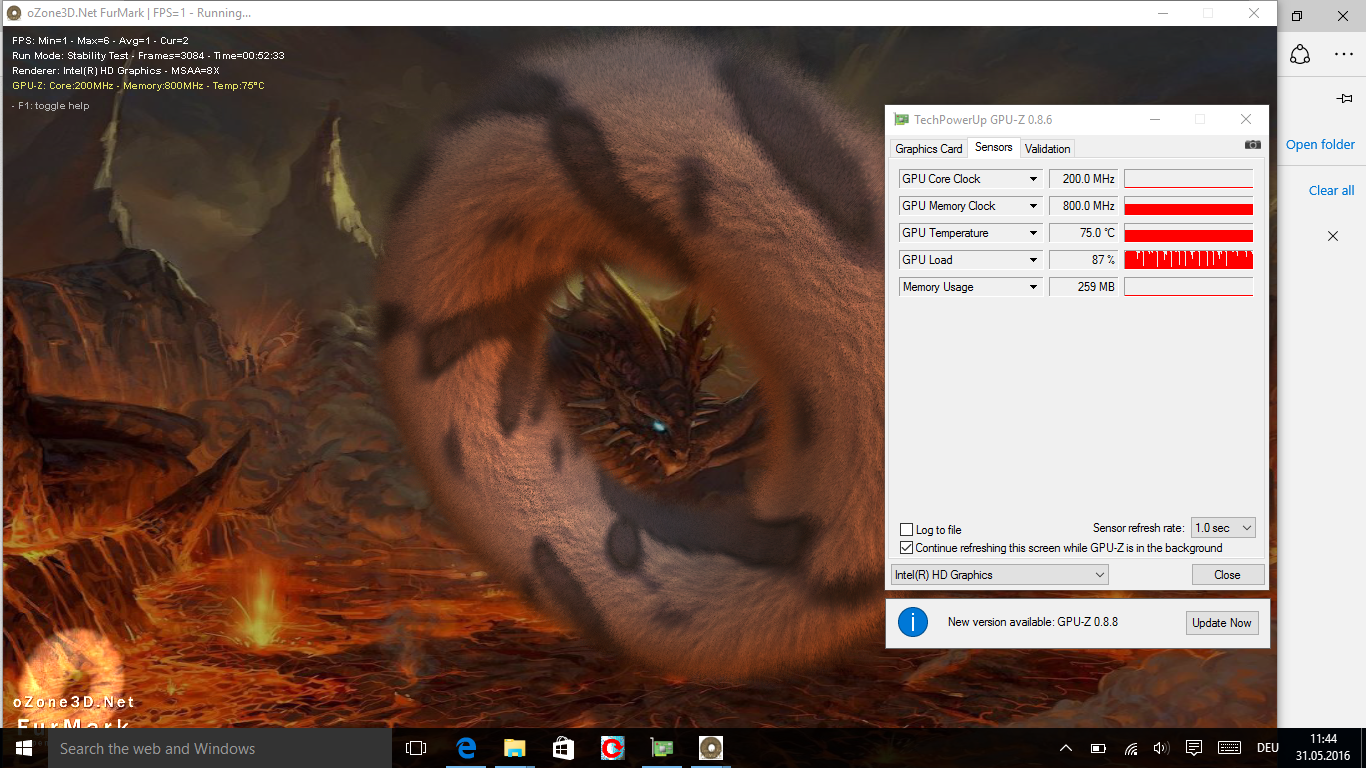Click the blue info icon in the update notice
This screenshot has width=1366, height=768.
(912, 622)
